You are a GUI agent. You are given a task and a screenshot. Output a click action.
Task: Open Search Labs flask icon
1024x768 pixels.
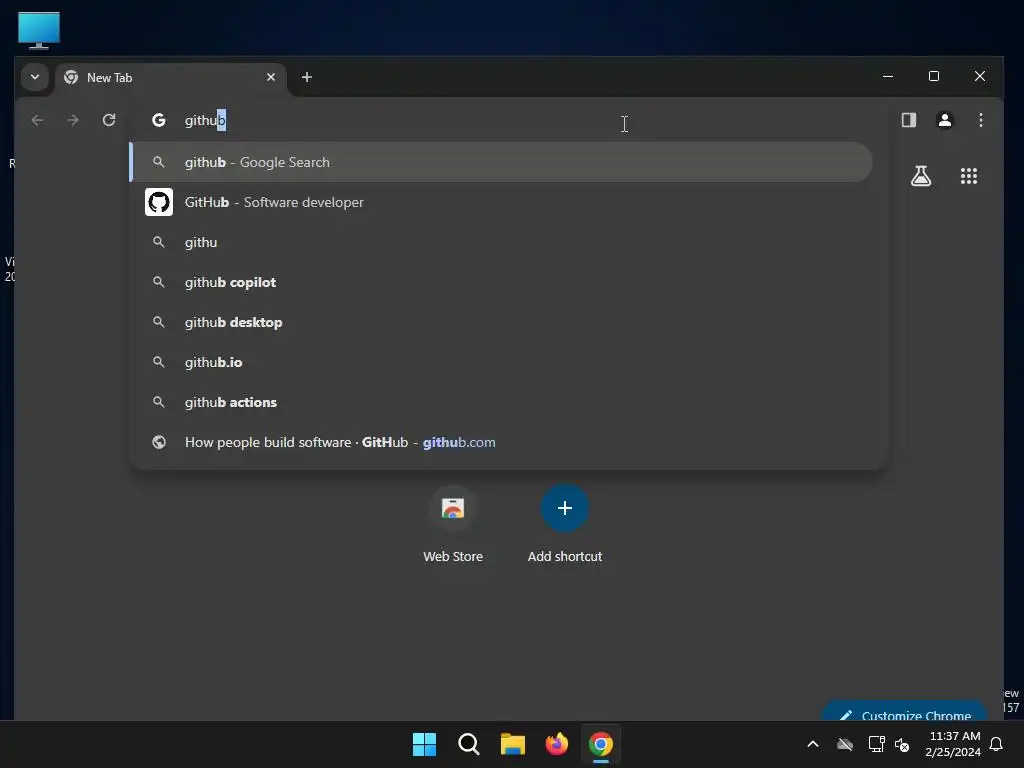[921, 176]
